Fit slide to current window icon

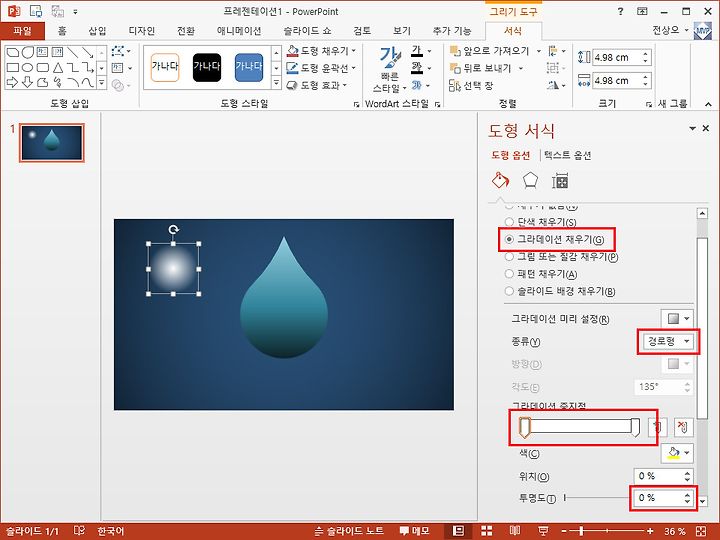tap(700, 531)
